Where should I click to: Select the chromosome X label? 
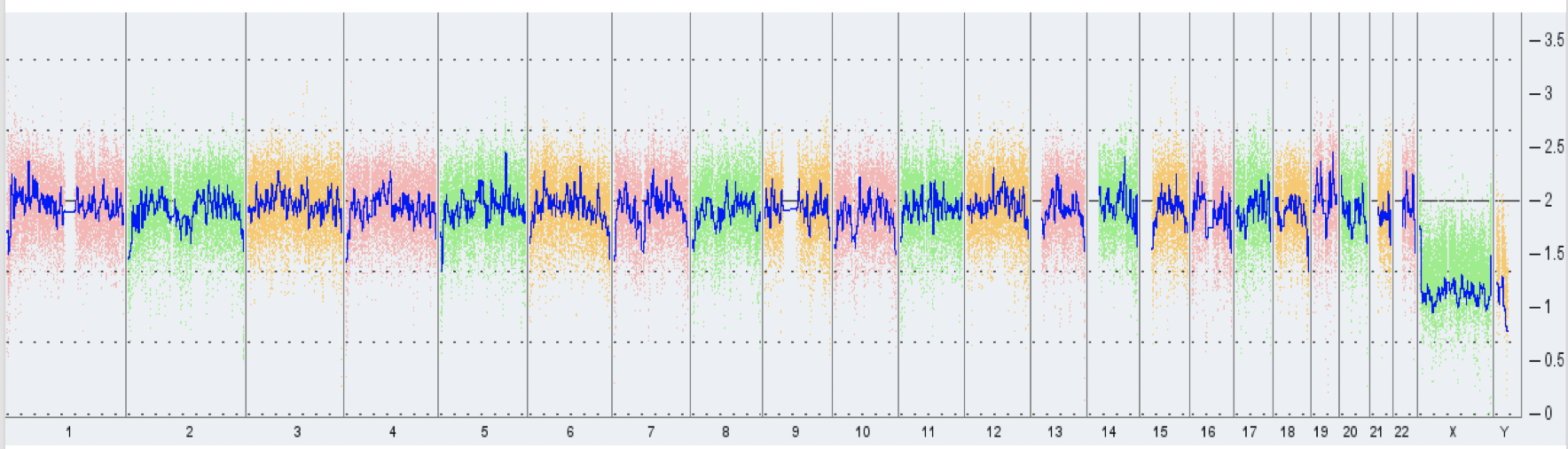pyautogui.click(x=1453, y=432)
